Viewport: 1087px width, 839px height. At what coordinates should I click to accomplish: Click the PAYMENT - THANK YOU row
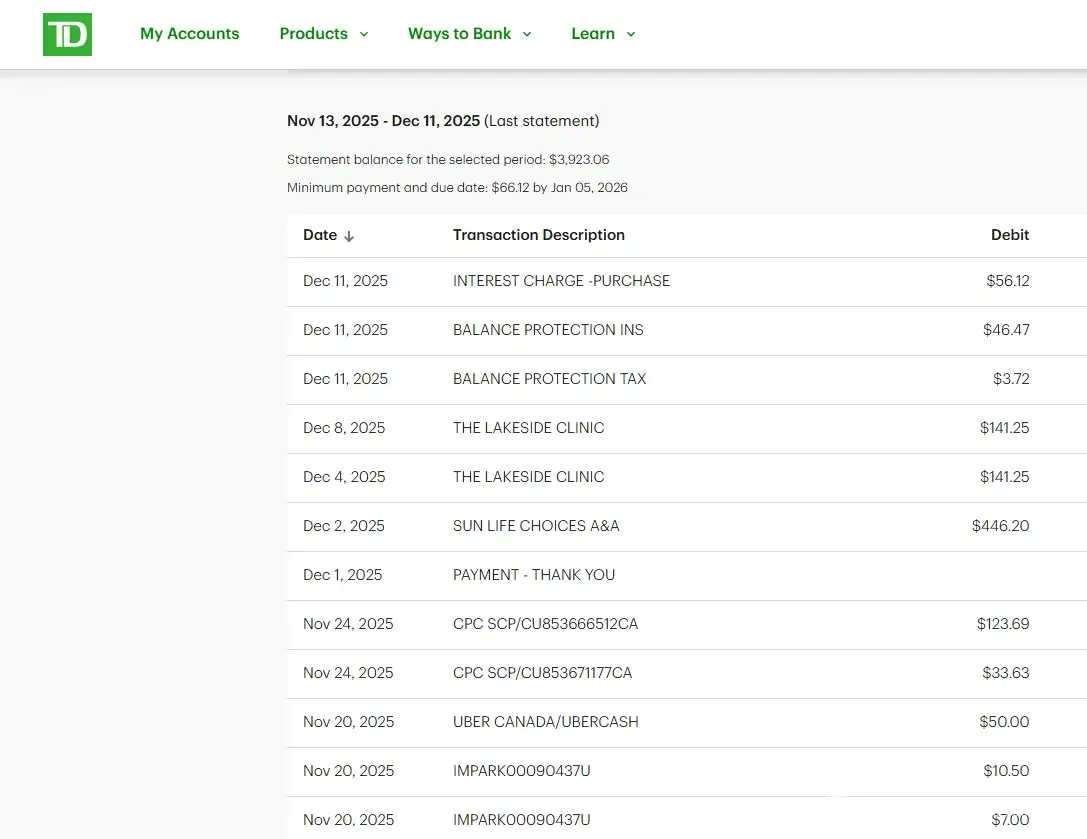coord(533,575)
